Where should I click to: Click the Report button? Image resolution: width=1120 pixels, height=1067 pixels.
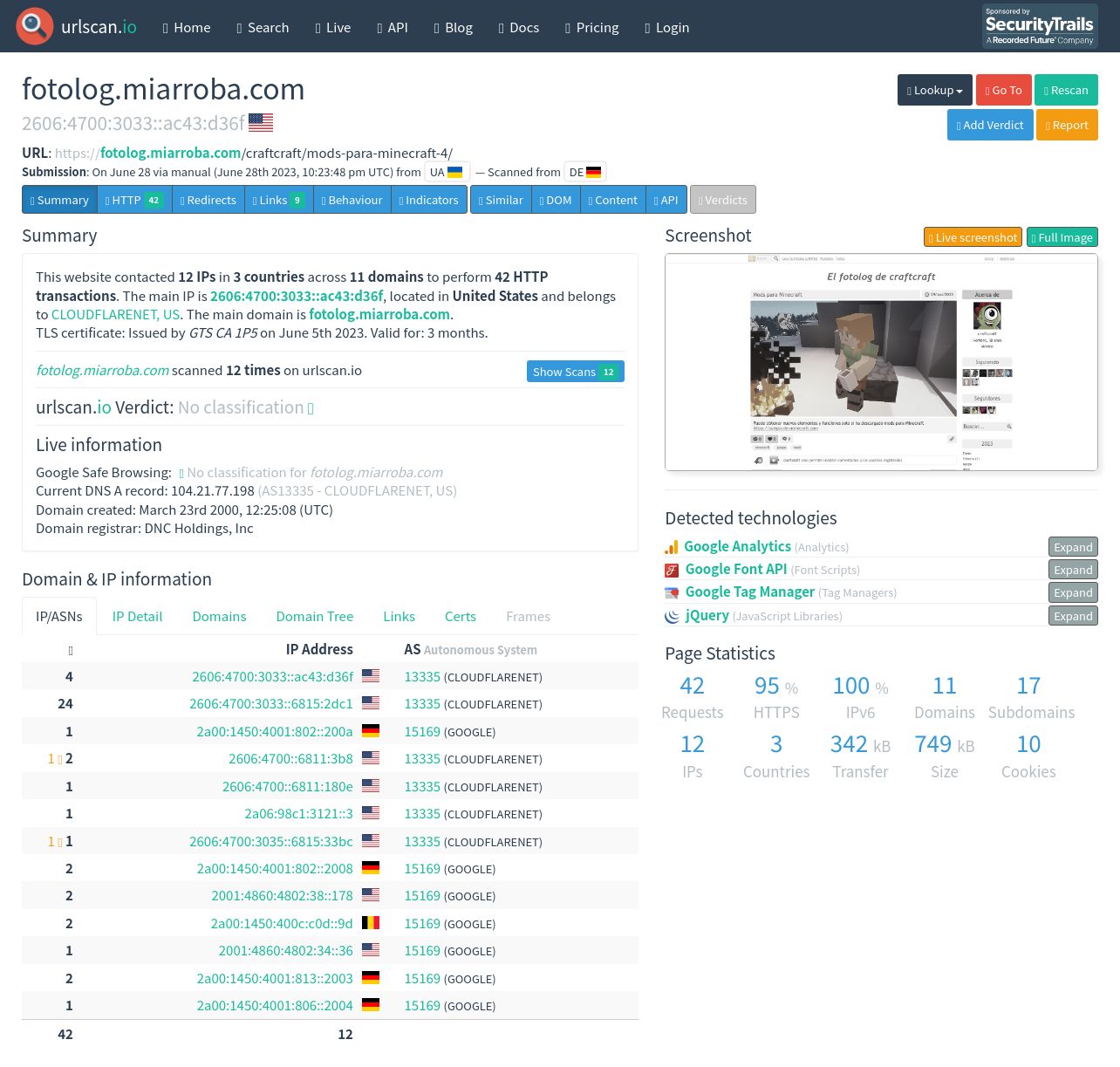tap(1067, 125)
